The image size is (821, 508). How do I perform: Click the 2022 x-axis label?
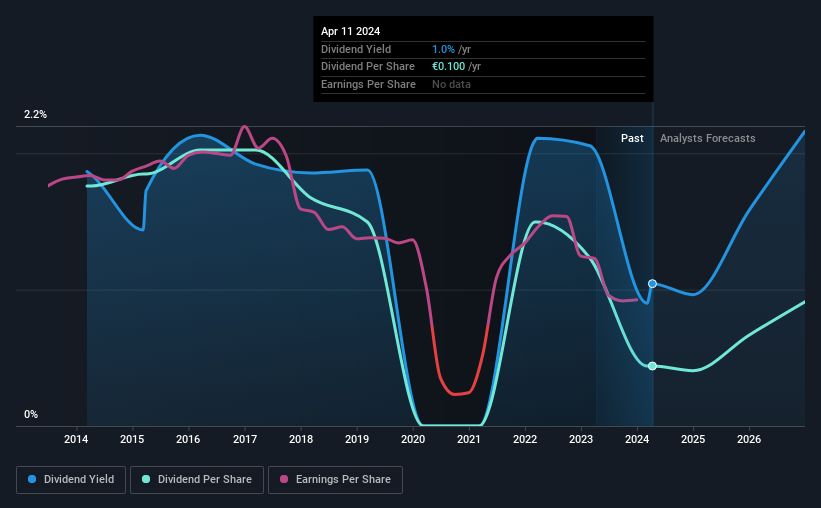[525, 439]
